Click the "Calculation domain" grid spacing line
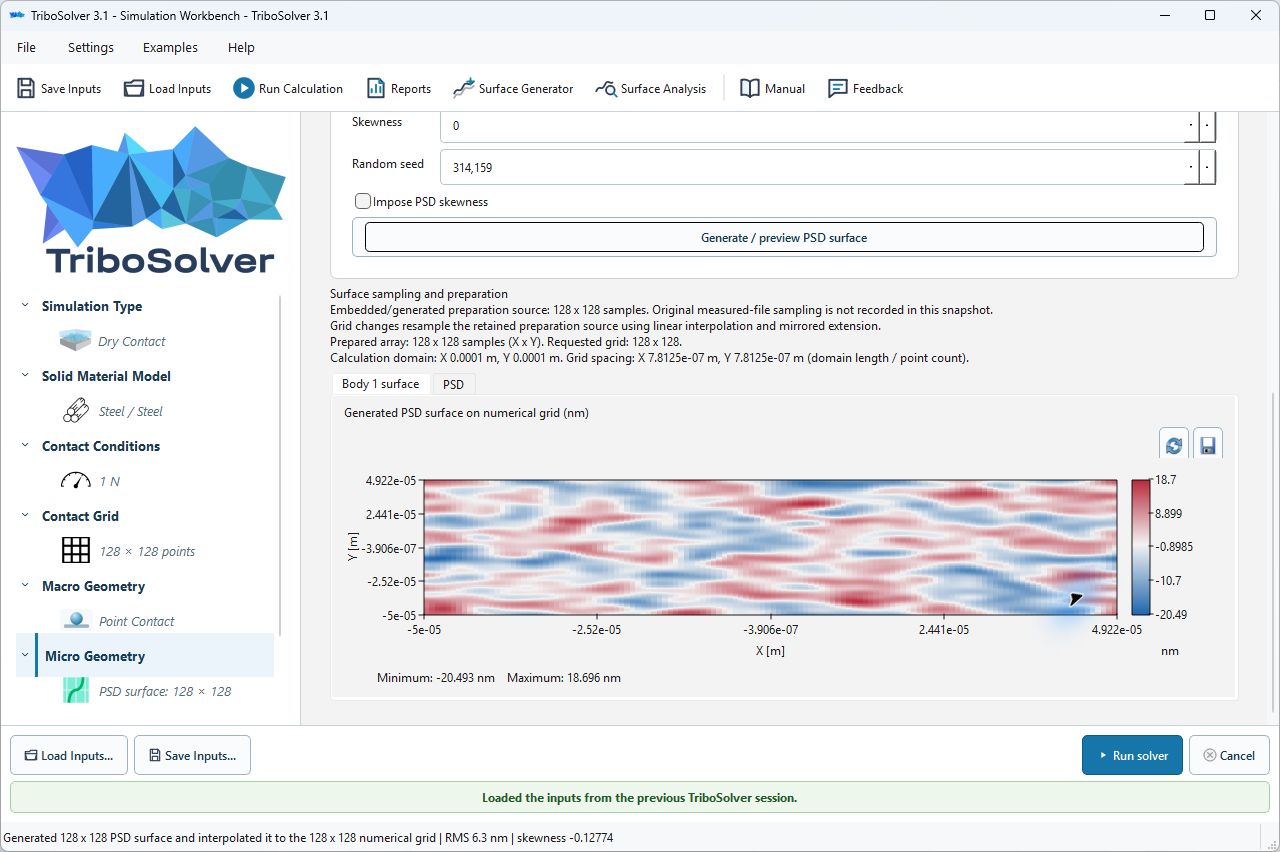1280x852 pixels. [649, 358]
